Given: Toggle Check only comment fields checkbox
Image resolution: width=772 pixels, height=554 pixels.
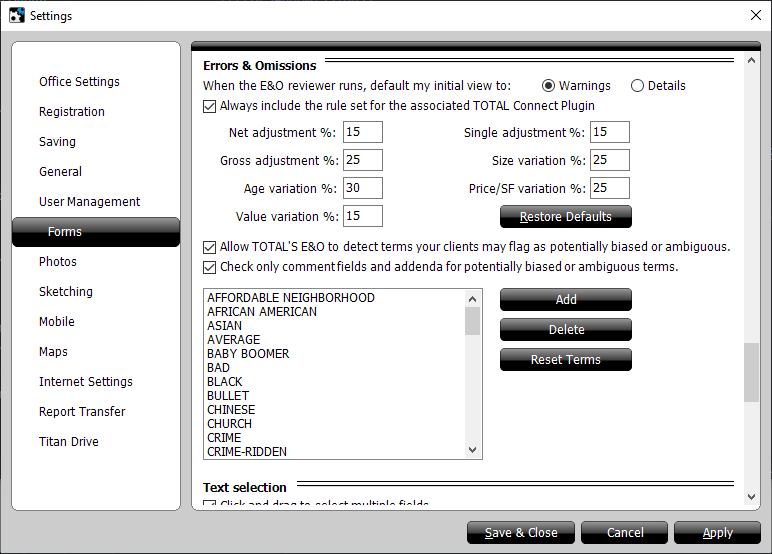Looking at the screenshot, I should [209, 267].
